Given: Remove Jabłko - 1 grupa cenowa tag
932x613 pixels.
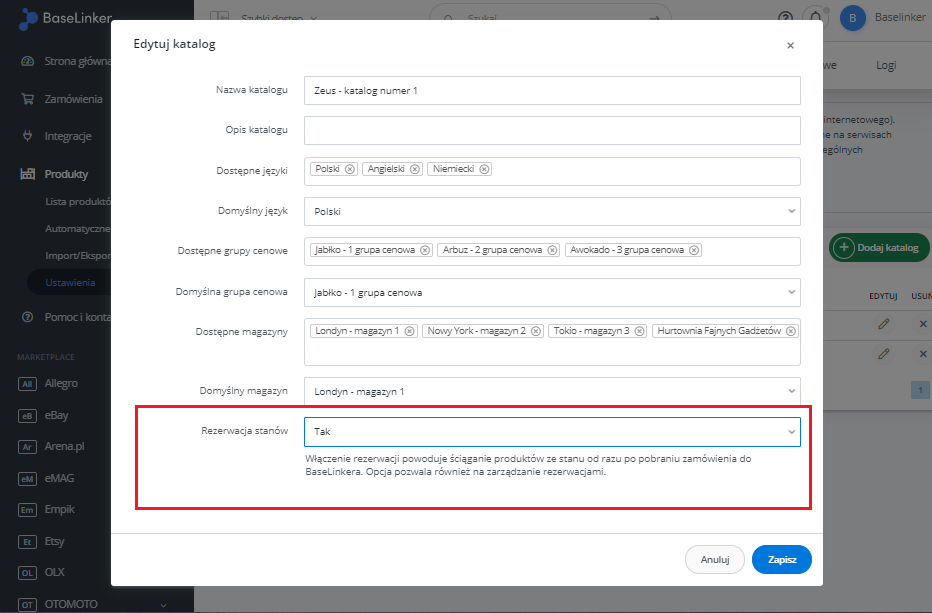Looking at the screenshot, I should pos(425,250).
